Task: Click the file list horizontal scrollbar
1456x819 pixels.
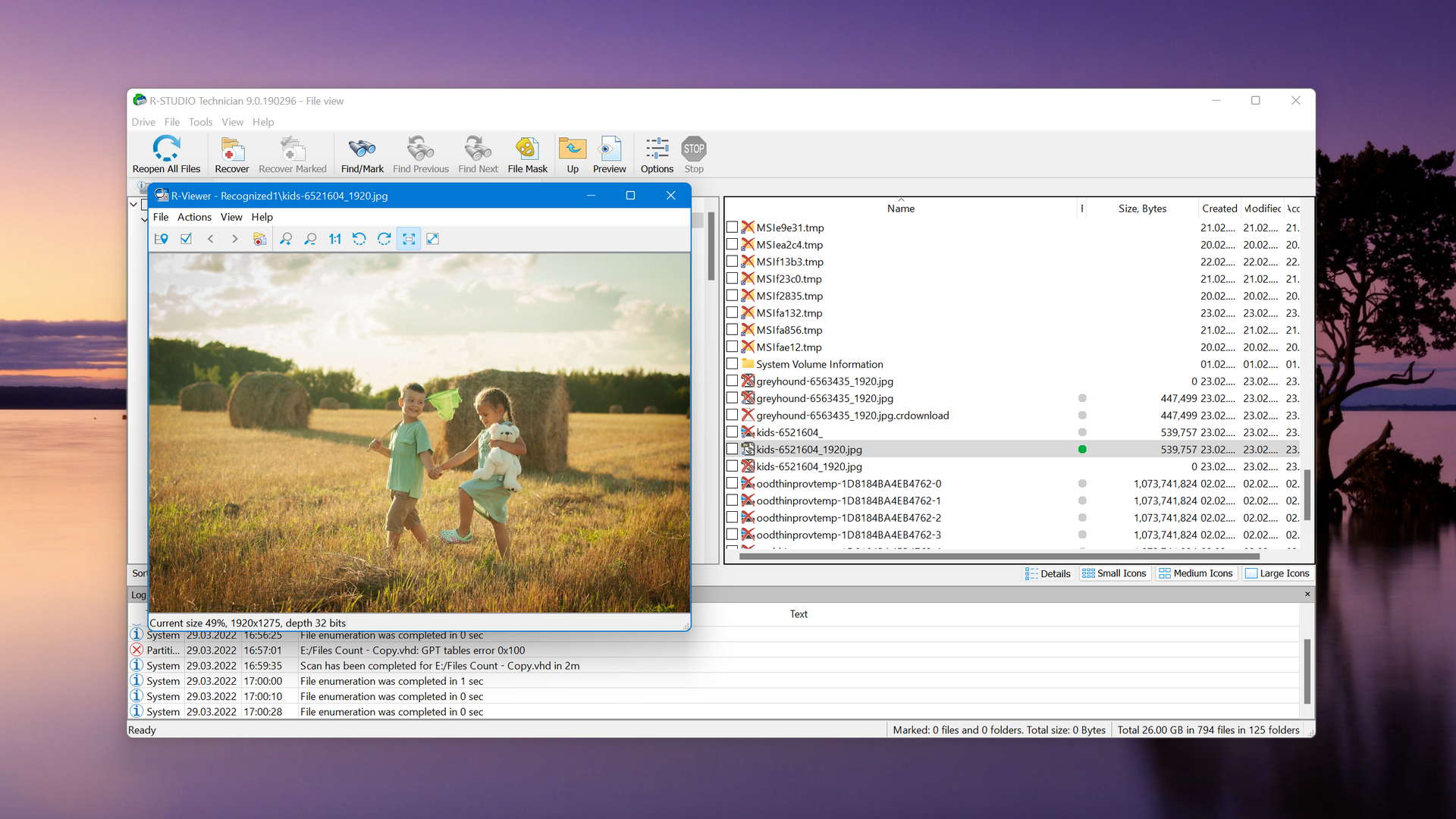Action: 999,556
